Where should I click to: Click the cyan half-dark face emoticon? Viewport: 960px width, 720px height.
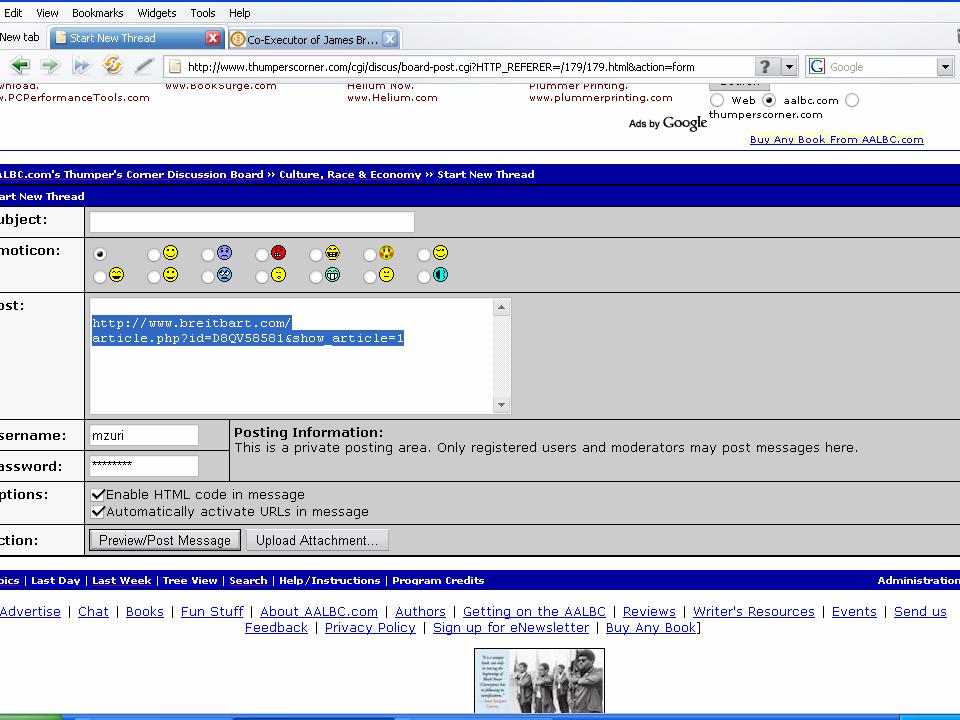440,275
